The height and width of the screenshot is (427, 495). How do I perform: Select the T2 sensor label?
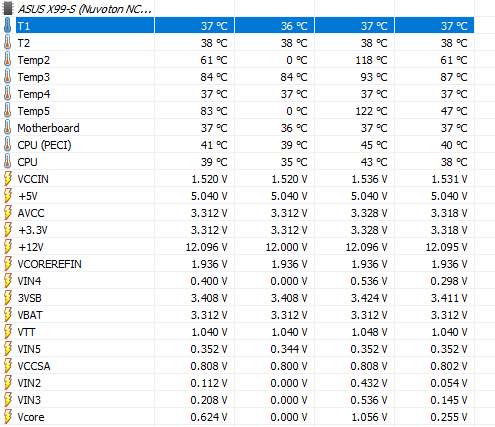(x=24, y=43)
